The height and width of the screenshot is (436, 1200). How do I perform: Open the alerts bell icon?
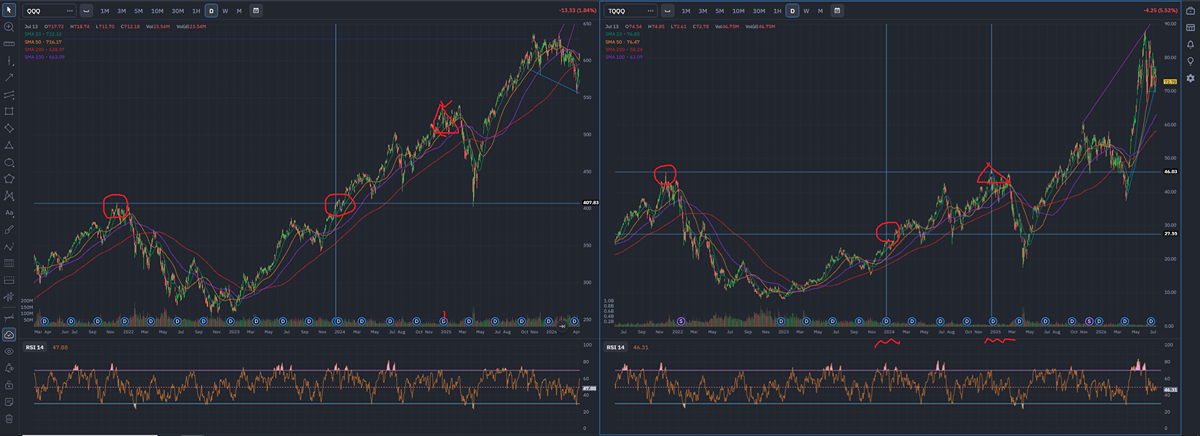1190,45
